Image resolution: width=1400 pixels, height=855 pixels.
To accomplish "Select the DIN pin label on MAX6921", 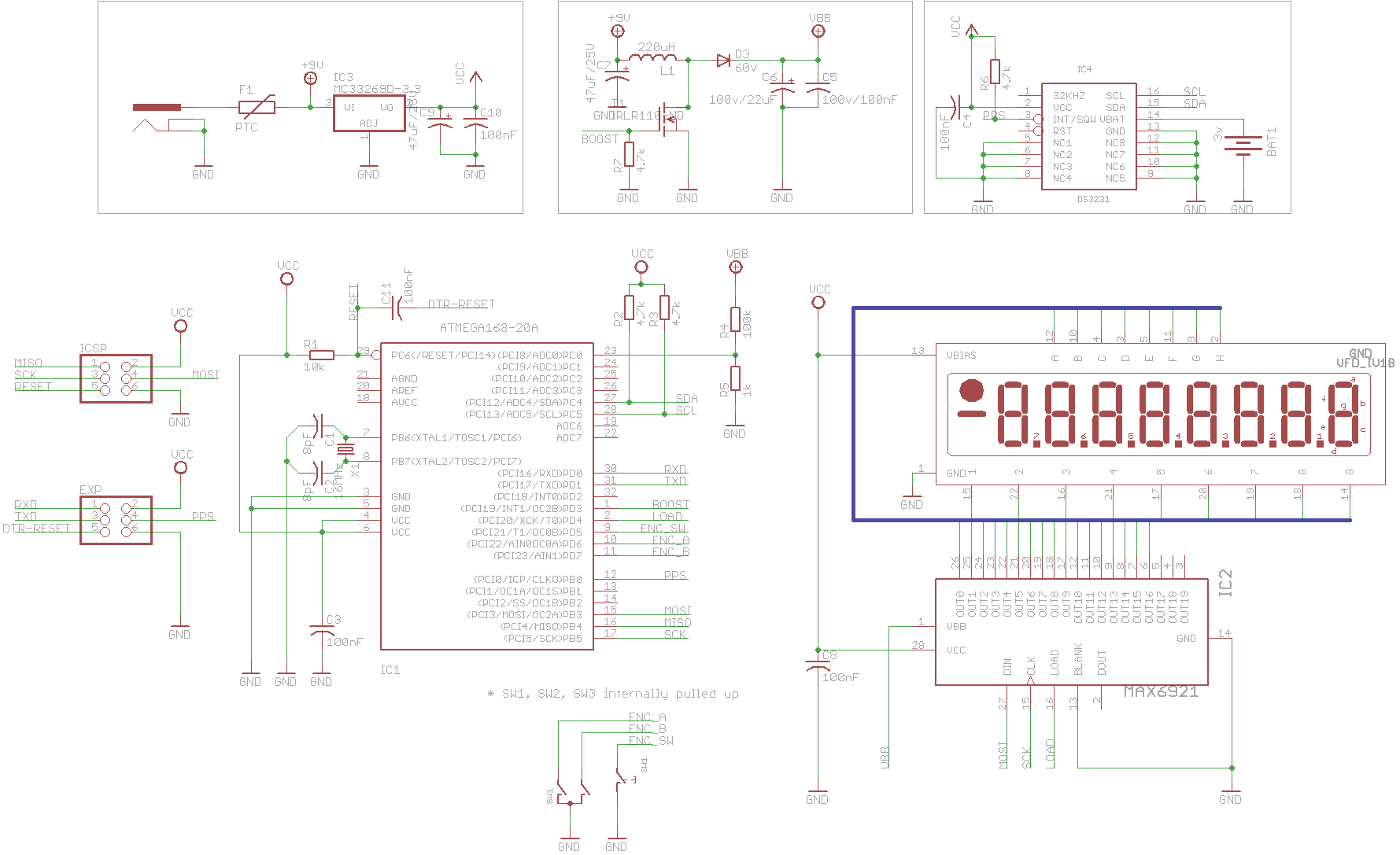I will tap(1007, 667).
